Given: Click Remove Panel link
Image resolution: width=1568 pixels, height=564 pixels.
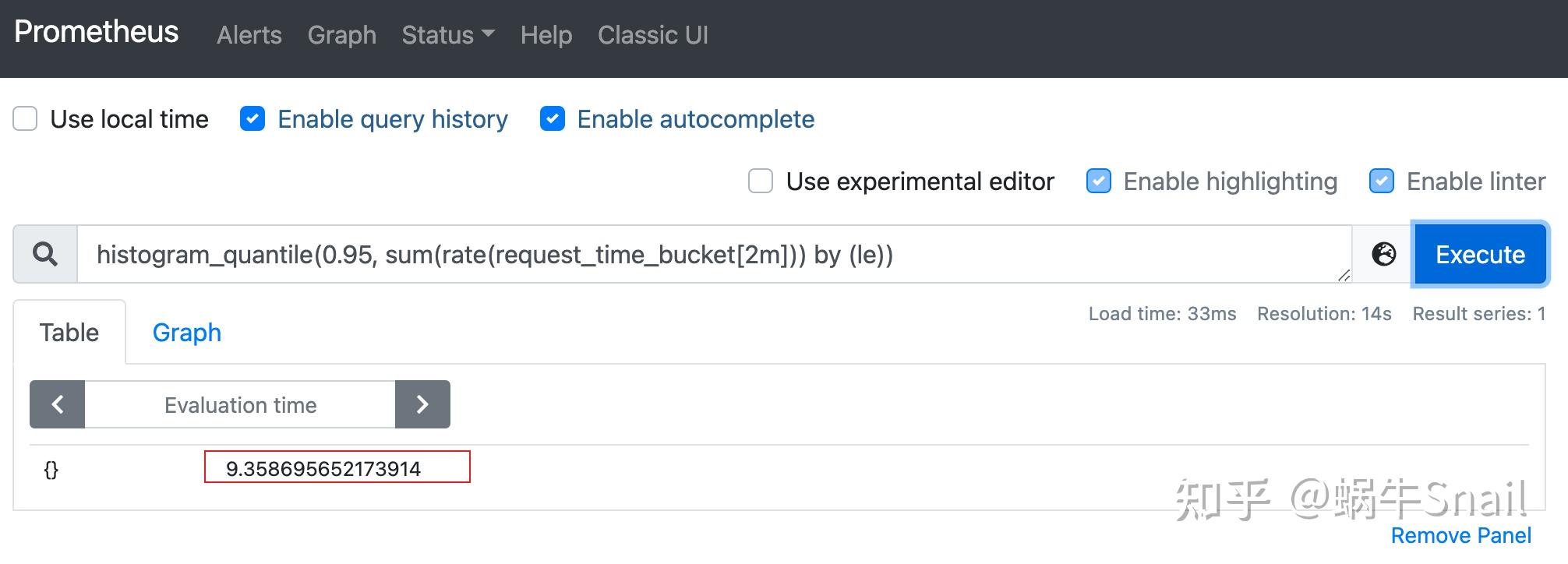Looking at the screenshot, I should [x=1460, y=536].
